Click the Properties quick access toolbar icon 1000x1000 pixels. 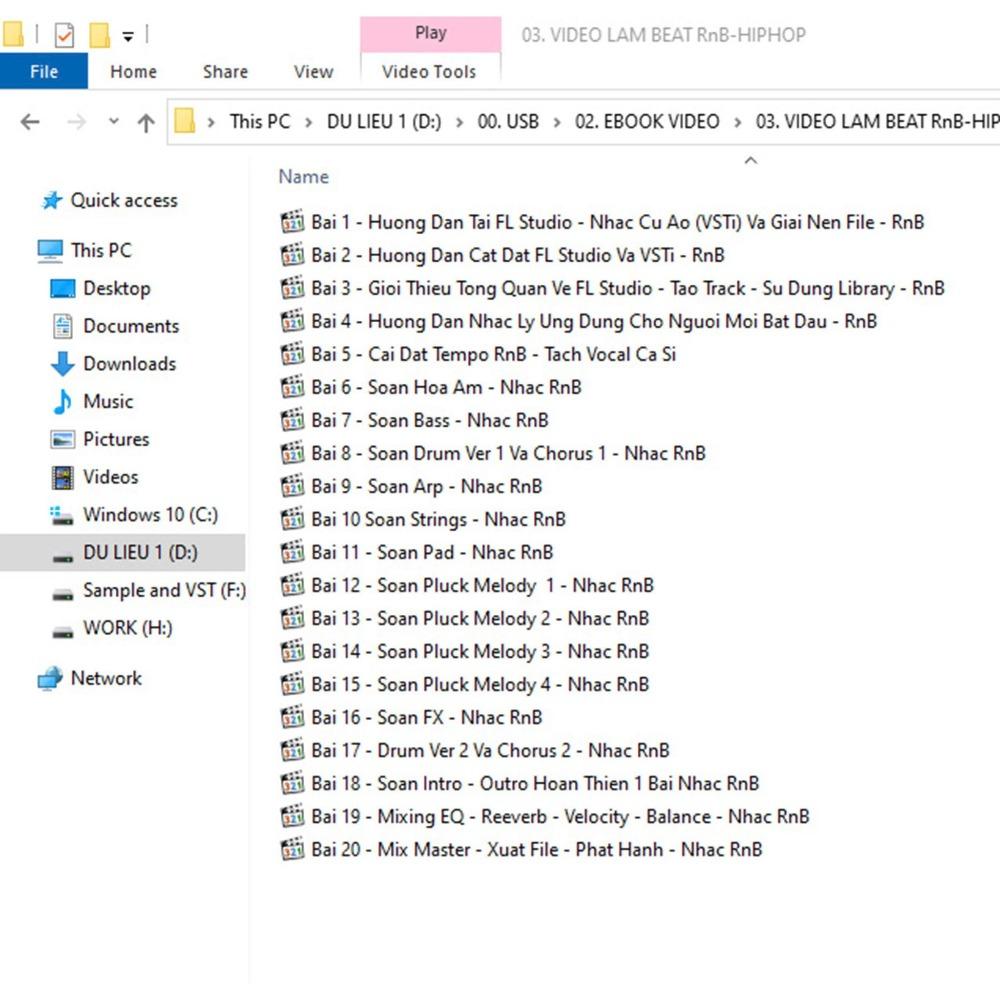[64, 35]
